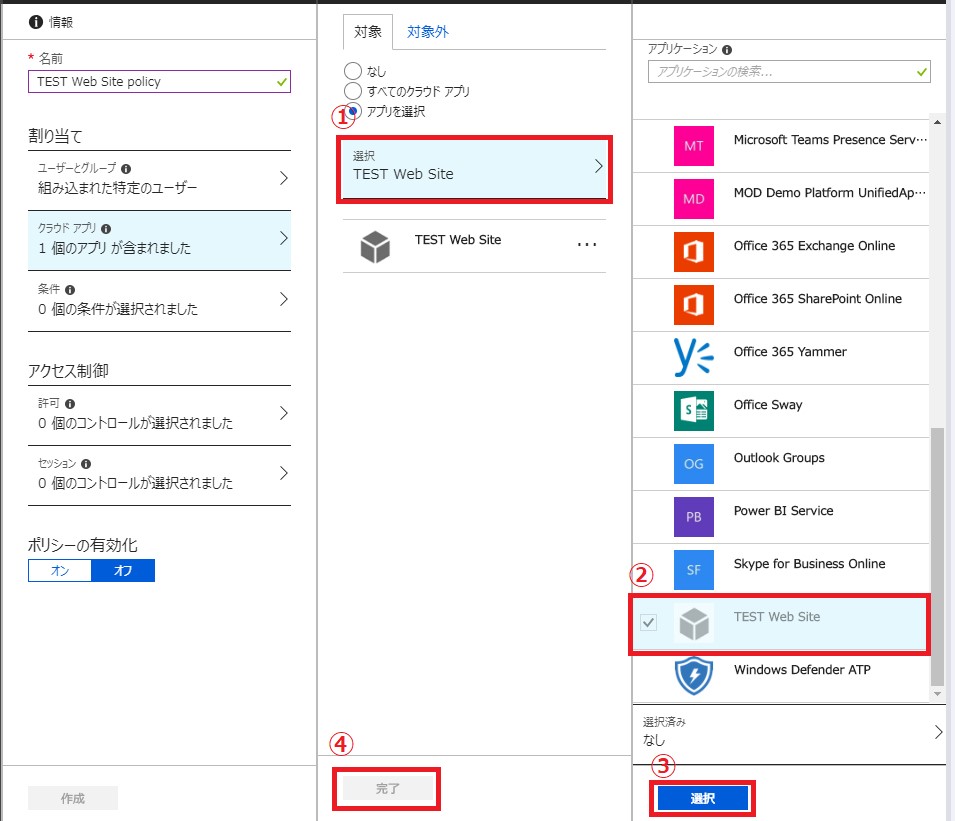
Task: Click the Office Sway icon
Action: 693,410
